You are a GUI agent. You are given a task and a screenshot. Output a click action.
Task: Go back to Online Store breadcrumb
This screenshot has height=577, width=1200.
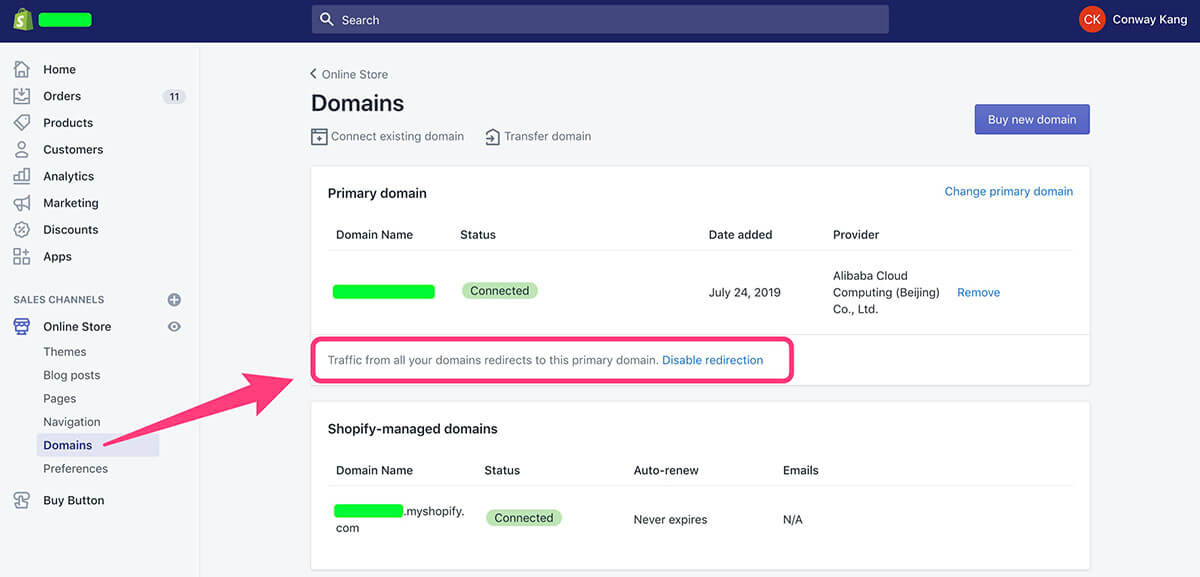click(355, 74)
